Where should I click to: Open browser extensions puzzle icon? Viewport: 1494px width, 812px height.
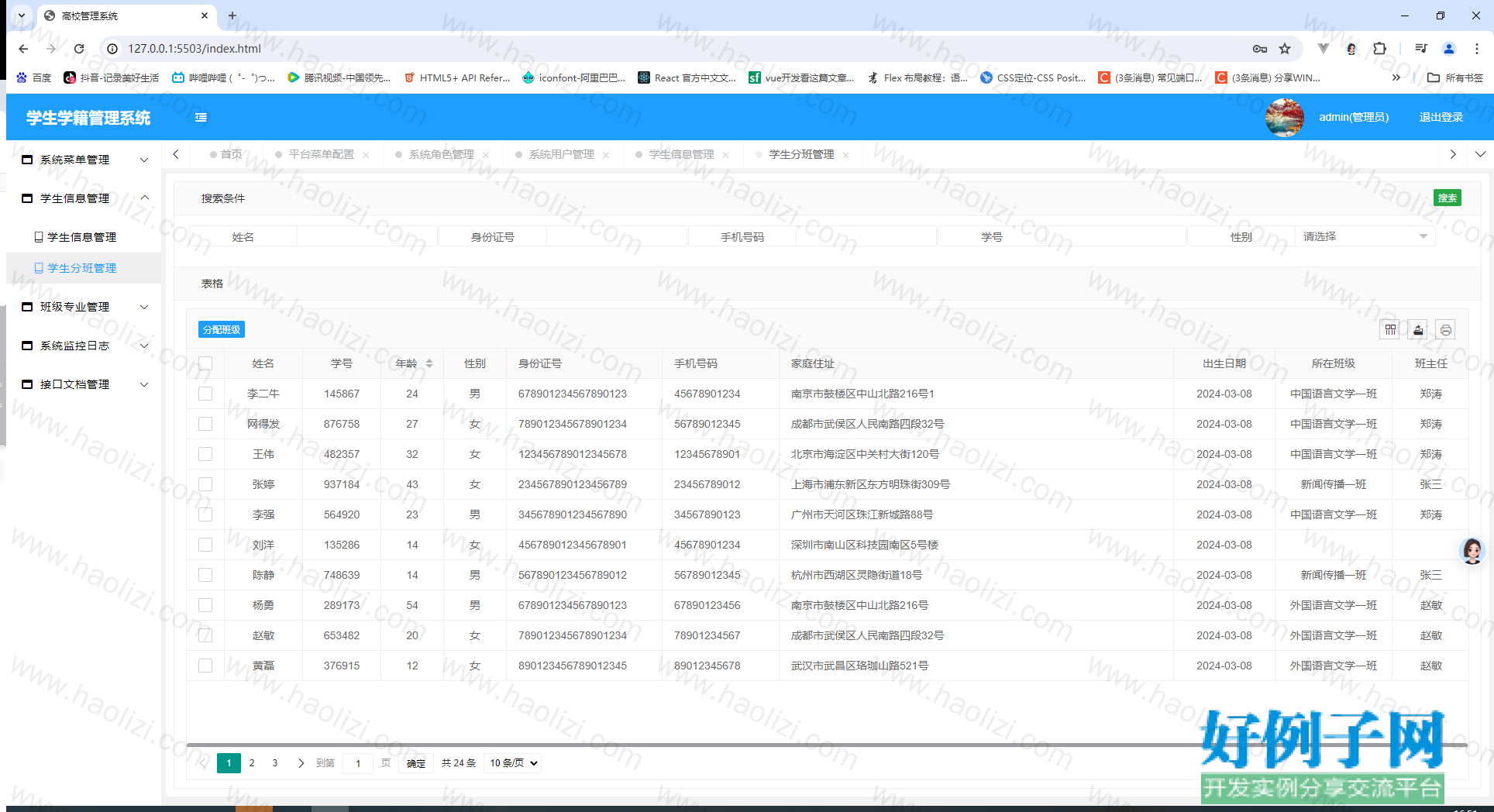(x=1379, y=48)
